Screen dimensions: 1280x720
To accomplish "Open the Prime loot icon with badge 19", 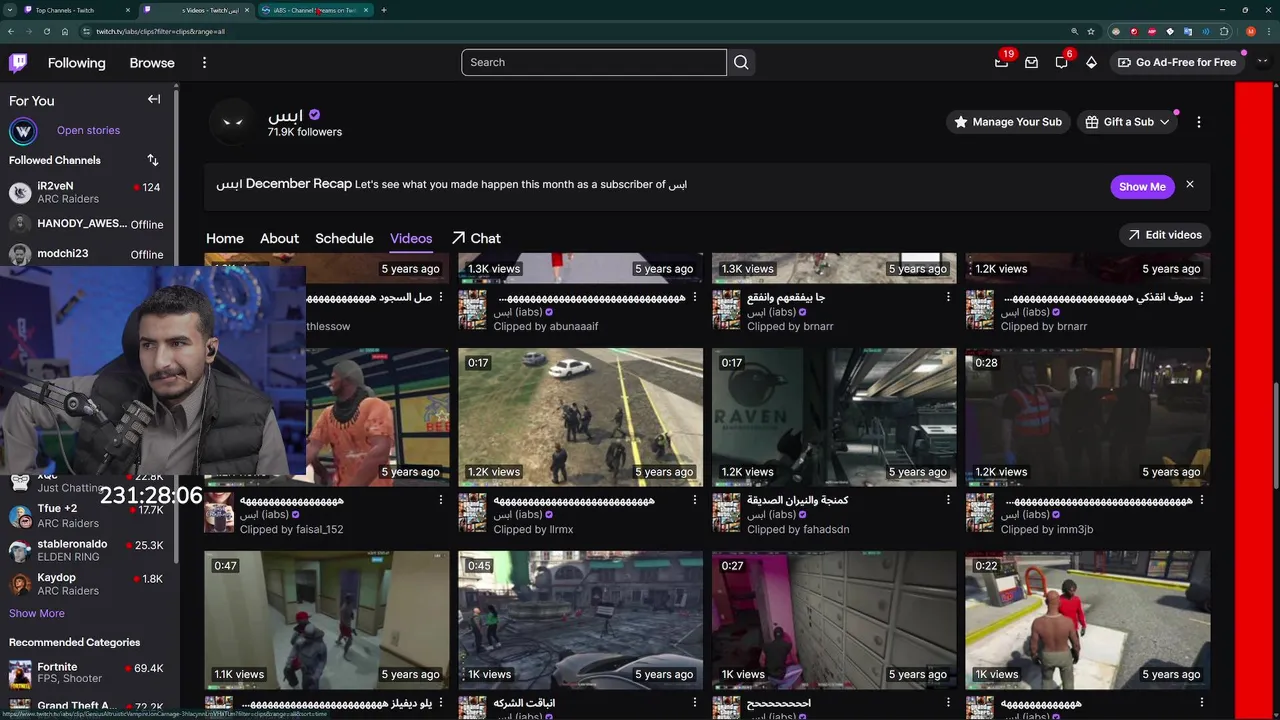I will point(1002,62).
